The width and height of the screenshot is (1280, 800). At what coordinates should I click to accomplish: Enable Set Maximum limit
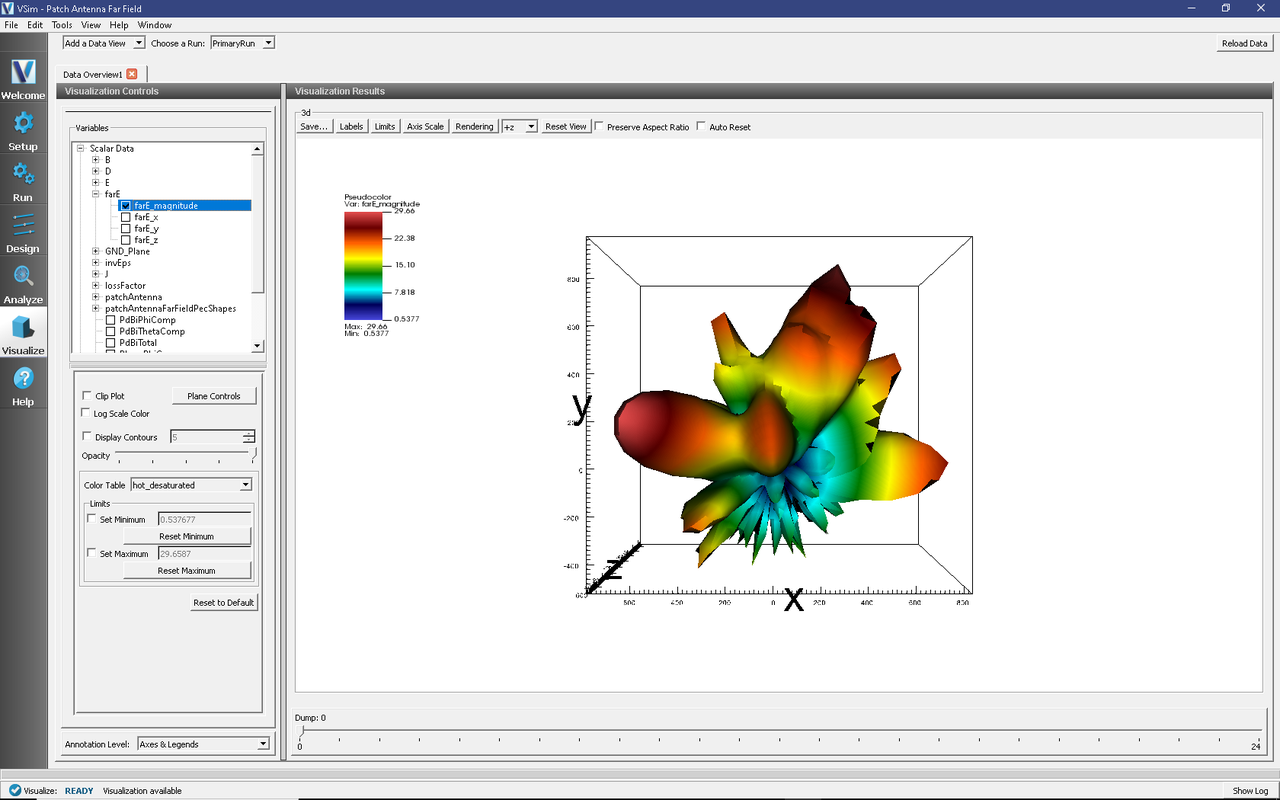tap(92, 553)
